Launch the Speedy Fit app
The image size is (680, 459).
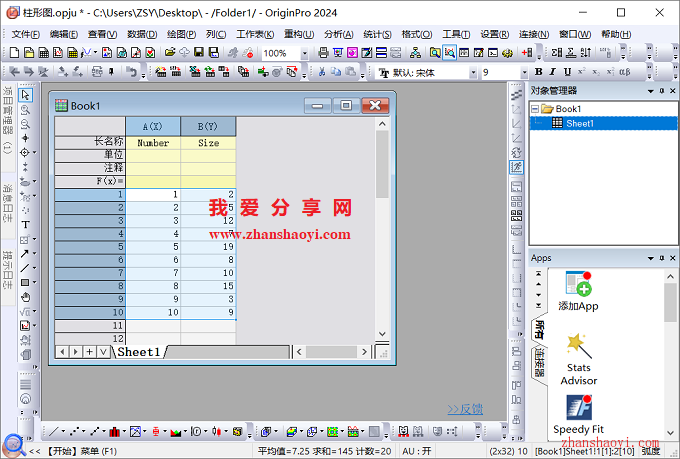(x=579, y=415)
